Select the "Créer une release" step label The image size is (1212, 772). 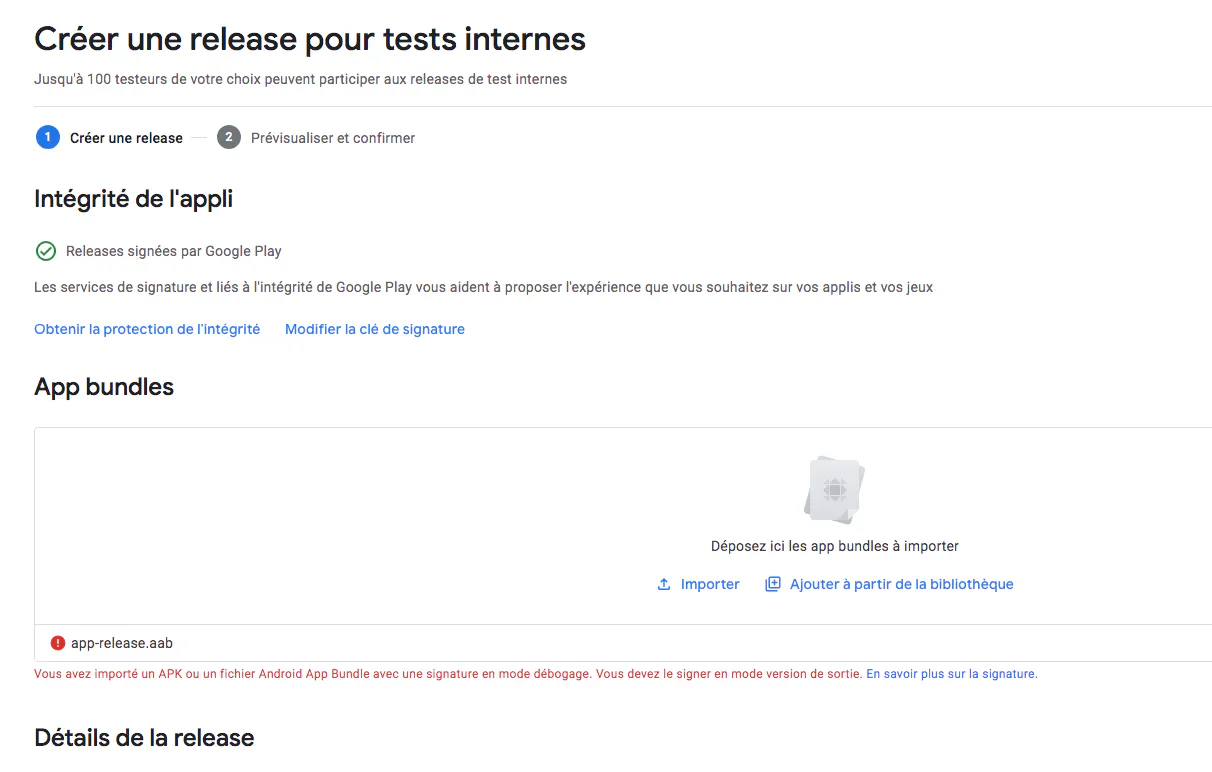[126, 138]
